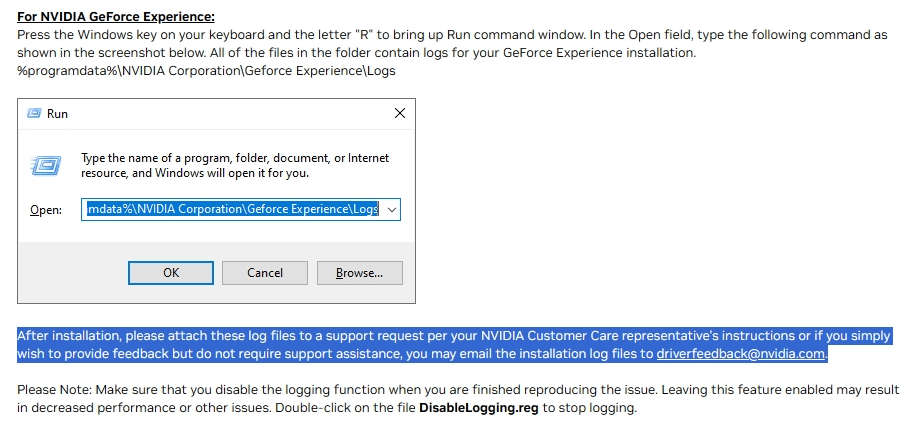
Task: Click the 'Run' dialog title text
Action: [x=57, y=113]
